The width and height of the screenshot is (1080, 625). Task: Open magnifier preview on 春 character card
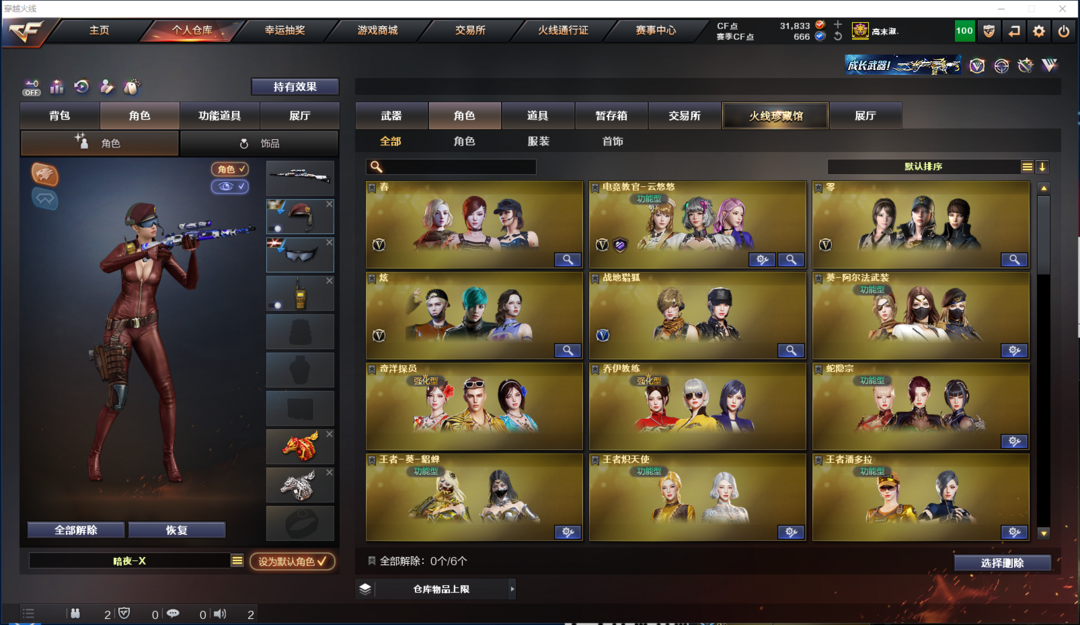click(568, 260)
